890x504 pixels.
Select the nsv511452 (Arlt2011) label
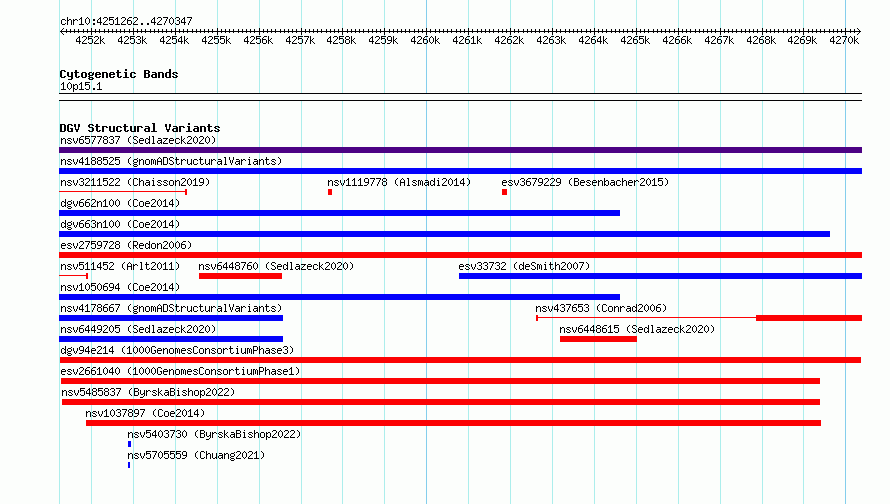point(120,266)
